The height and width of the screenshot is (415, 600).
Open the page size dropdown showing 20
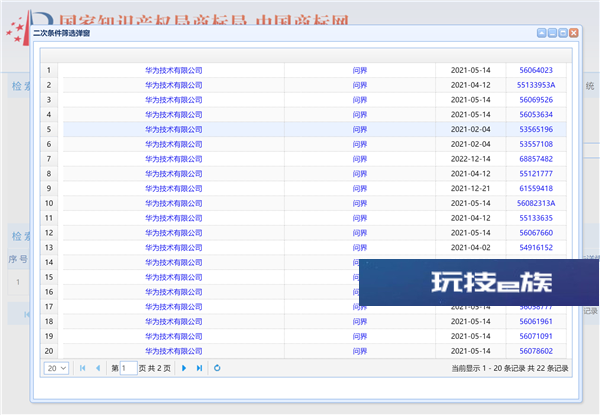pos(56,368)
